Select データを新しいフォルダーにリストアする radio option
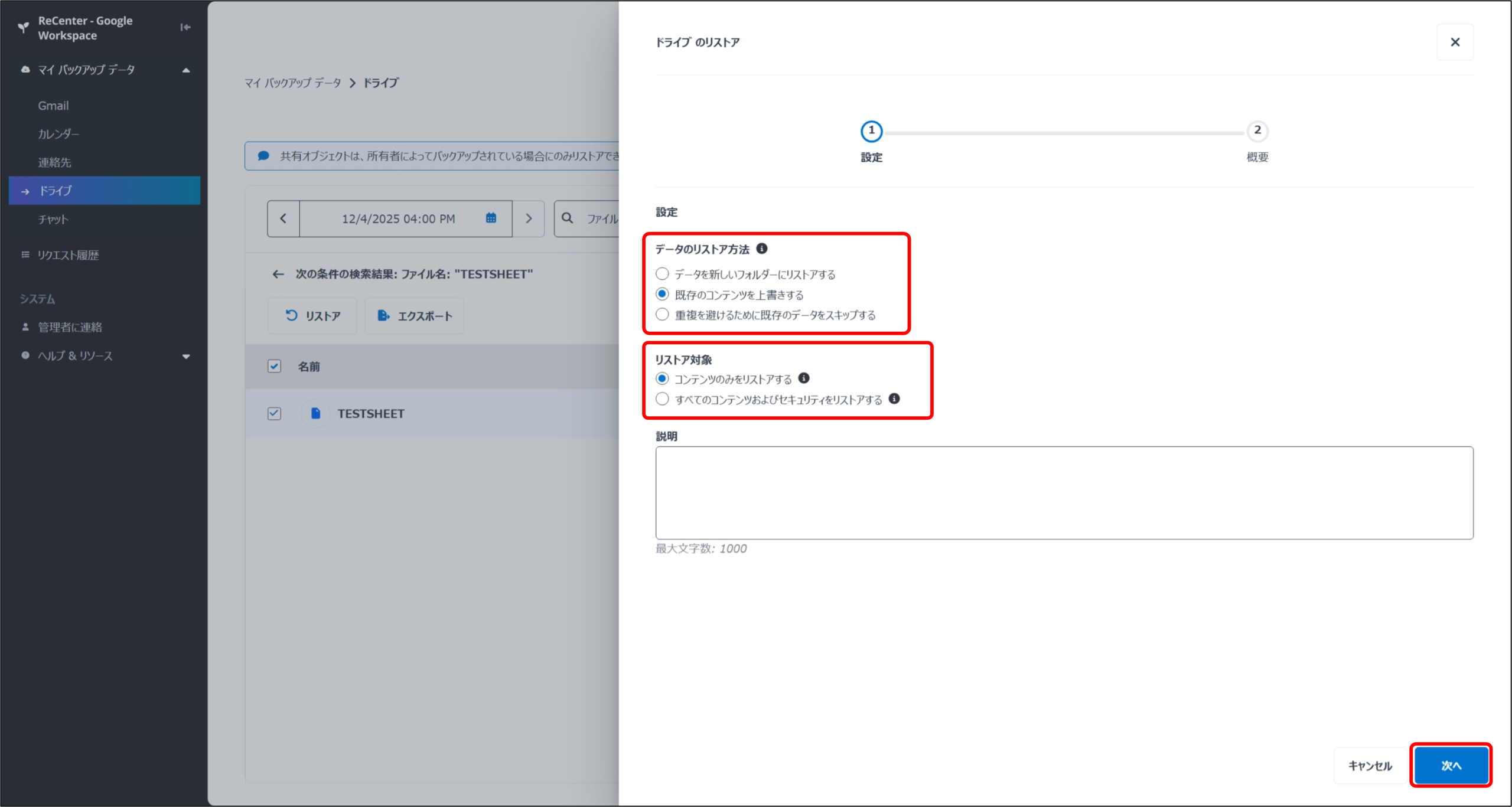 tap(662, 274)
